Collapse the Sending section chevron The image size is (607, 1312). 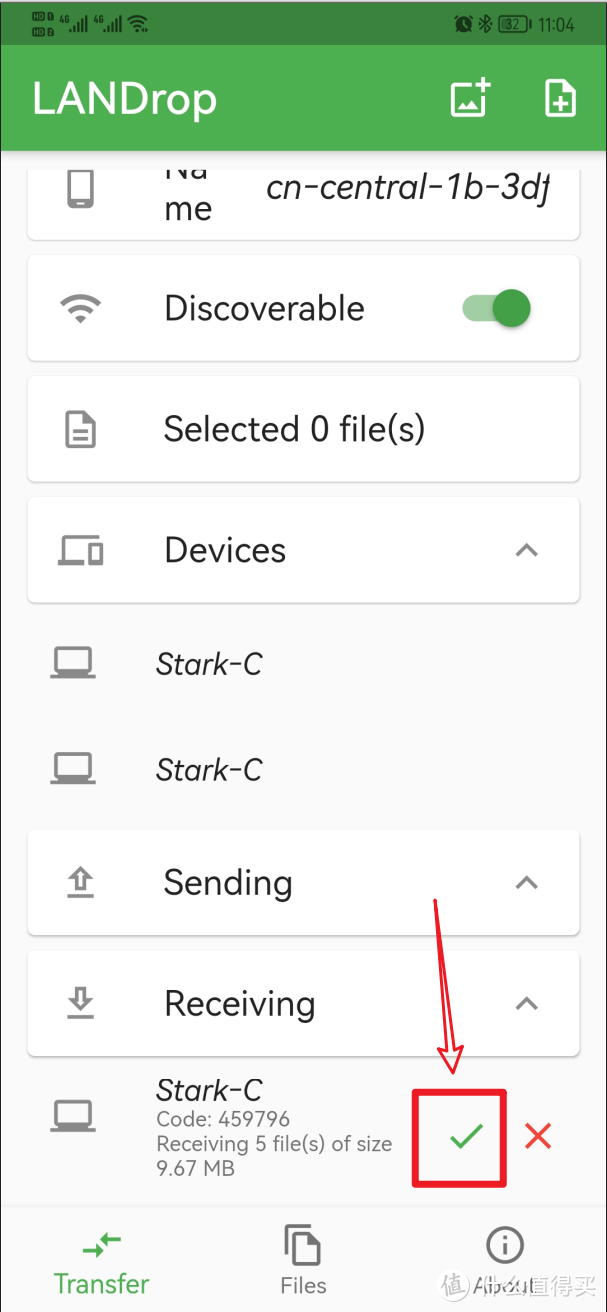(526, 882)
